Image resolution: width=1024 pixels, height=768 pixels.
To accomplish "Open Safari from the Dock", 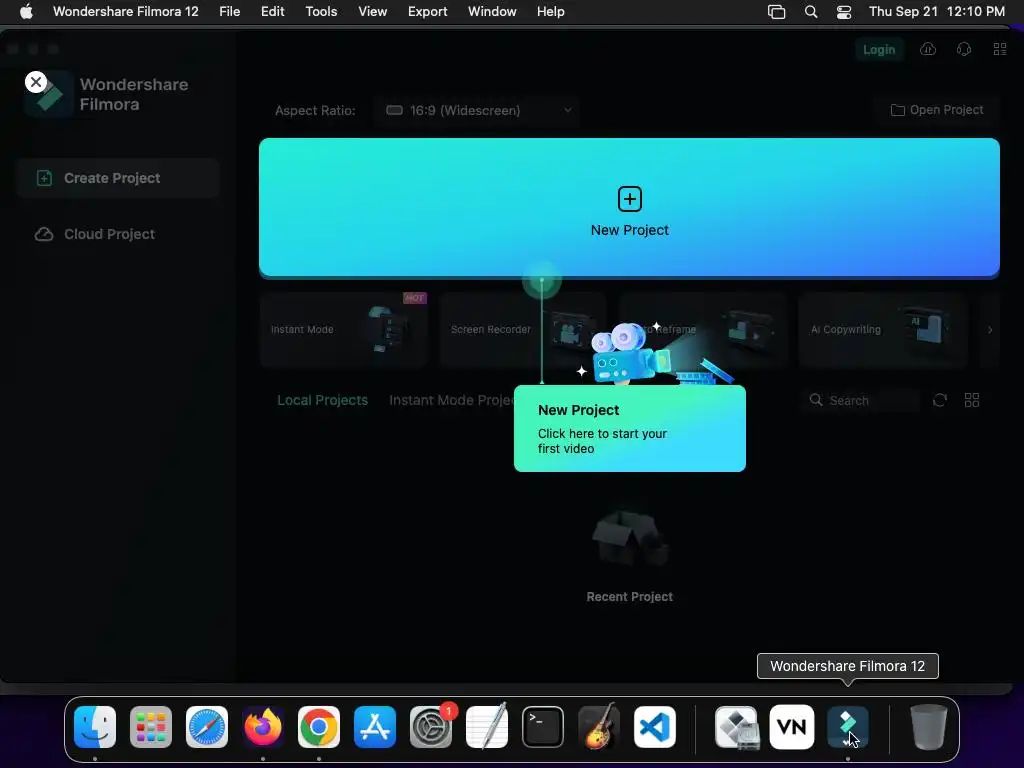I will tap(207, 727).
